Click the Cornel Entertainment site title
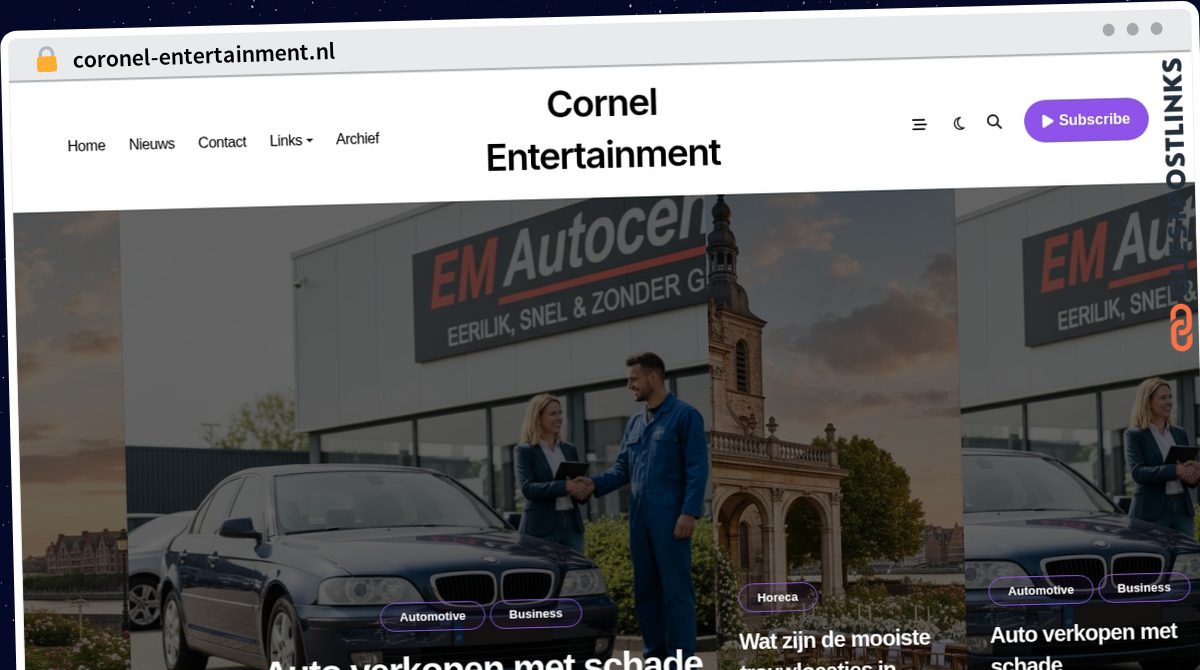The width and height of the screenshot is (1200, 670). click(x=603, y=129)
